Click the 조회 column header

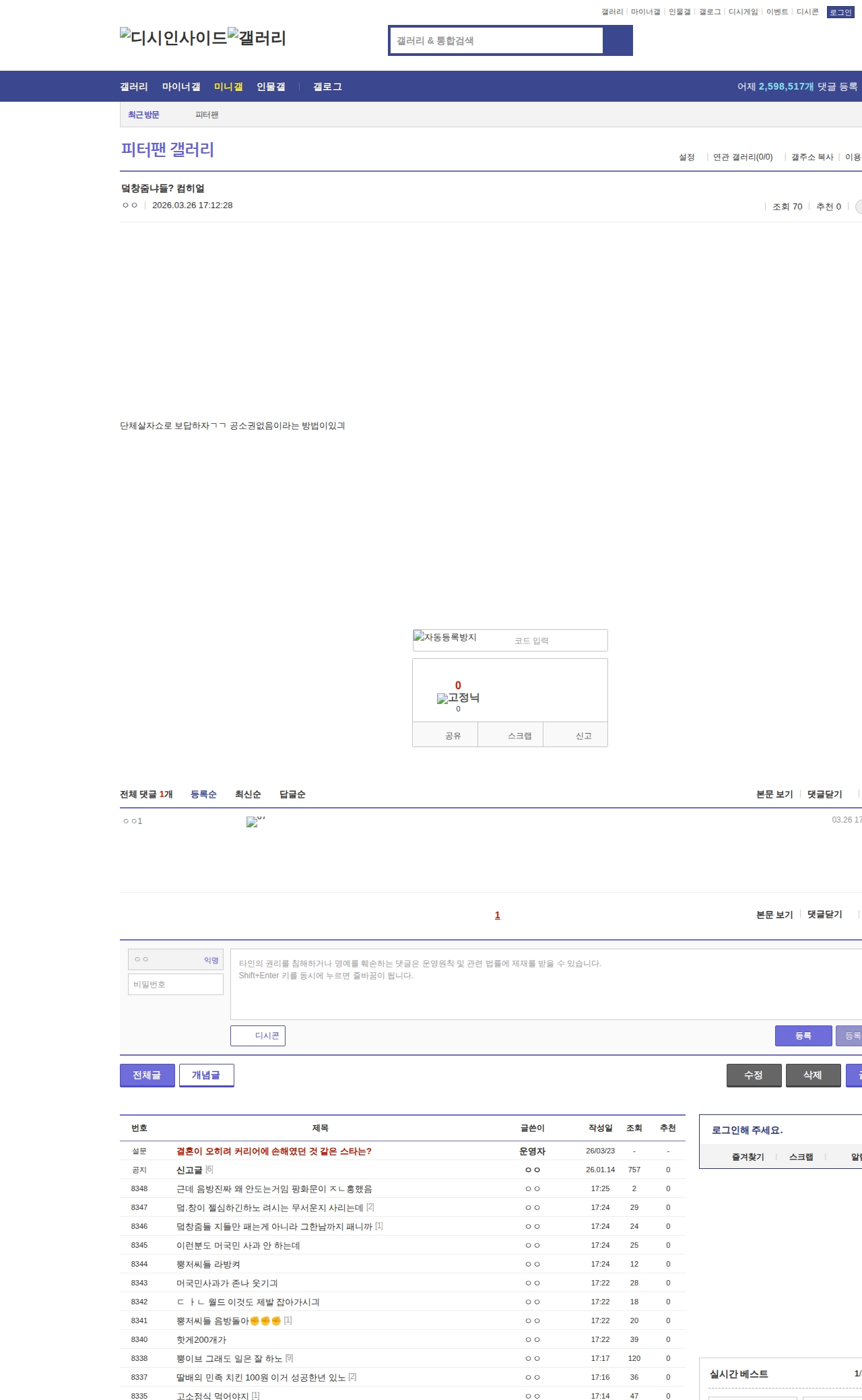coord(634,1128)
